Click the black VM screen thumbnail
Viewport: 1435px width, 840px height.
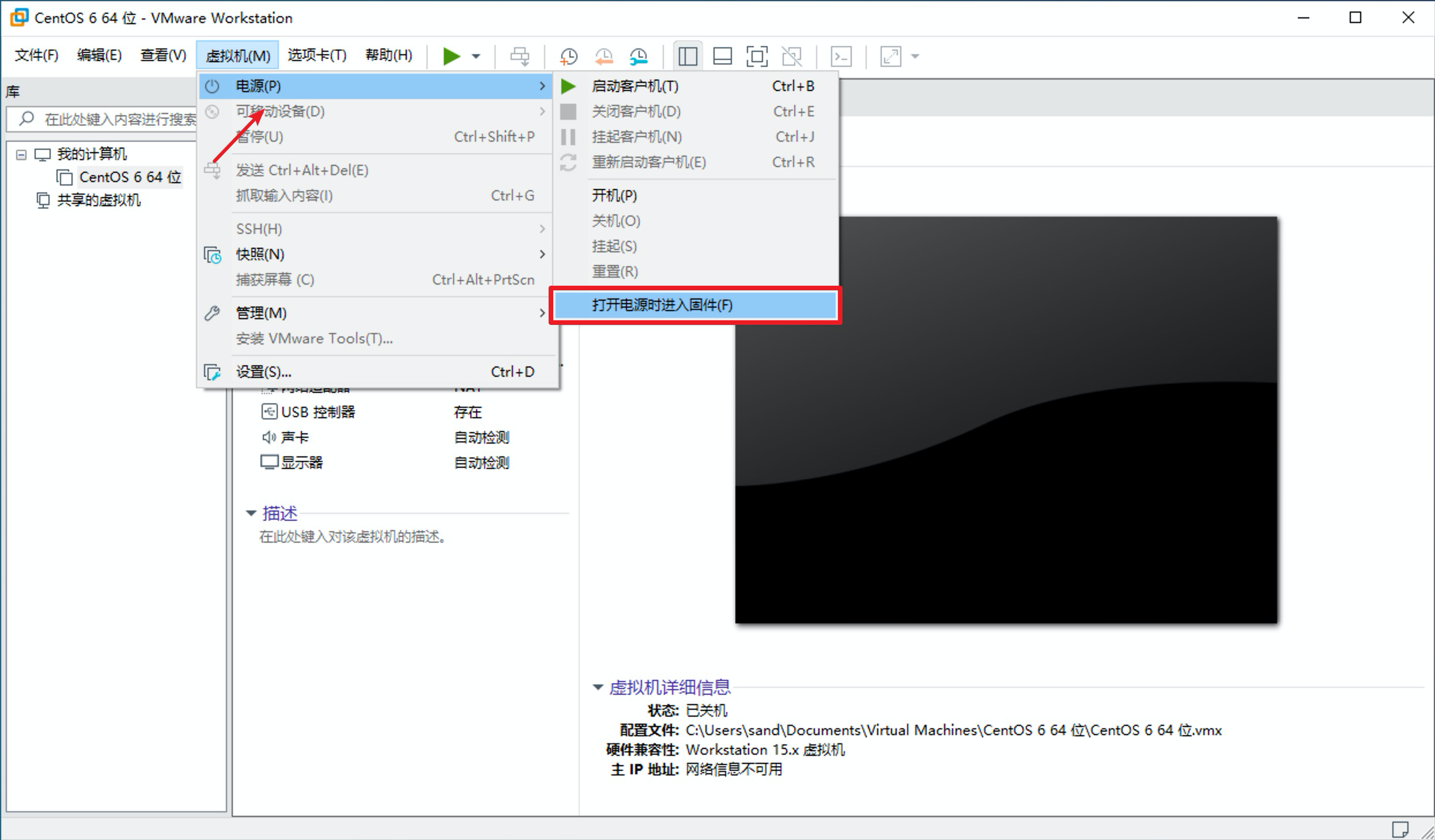(1006, 419)
